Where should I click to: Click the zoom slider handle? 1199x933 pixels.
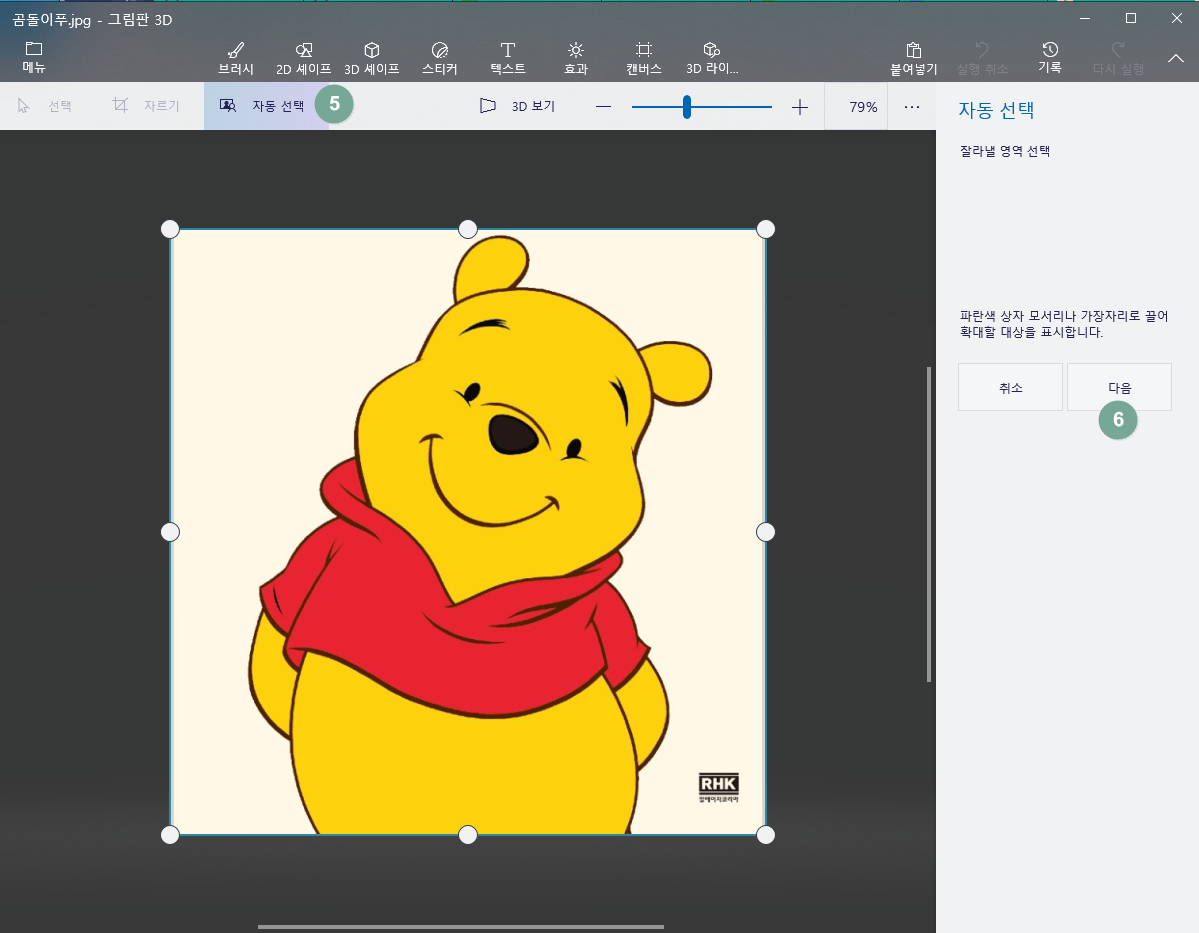point(687,106)
